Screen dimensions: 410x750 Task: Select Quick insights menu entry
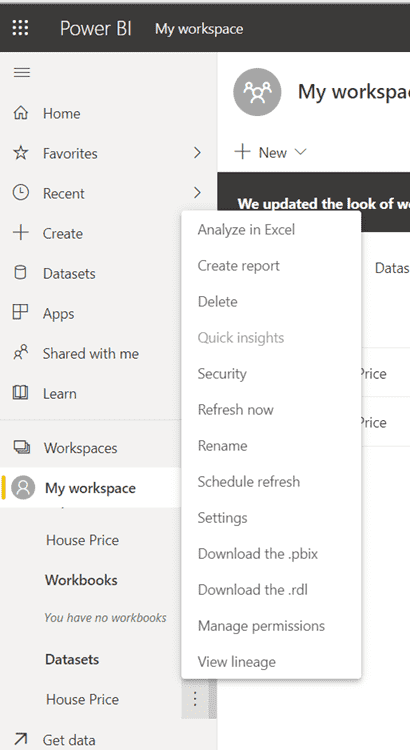pyautogui.click(x=271, y=338)
